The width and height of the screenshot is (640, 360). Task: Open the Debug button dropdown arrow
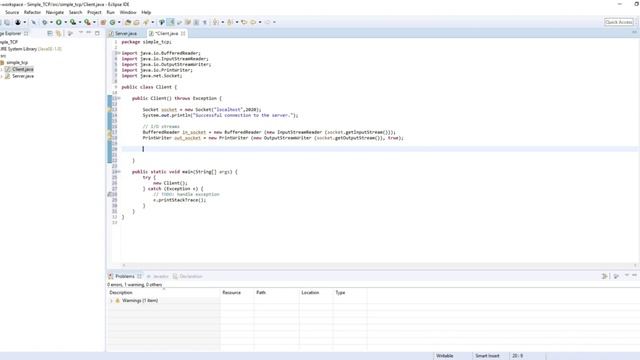pyautogui.click(x=51, y=22)
